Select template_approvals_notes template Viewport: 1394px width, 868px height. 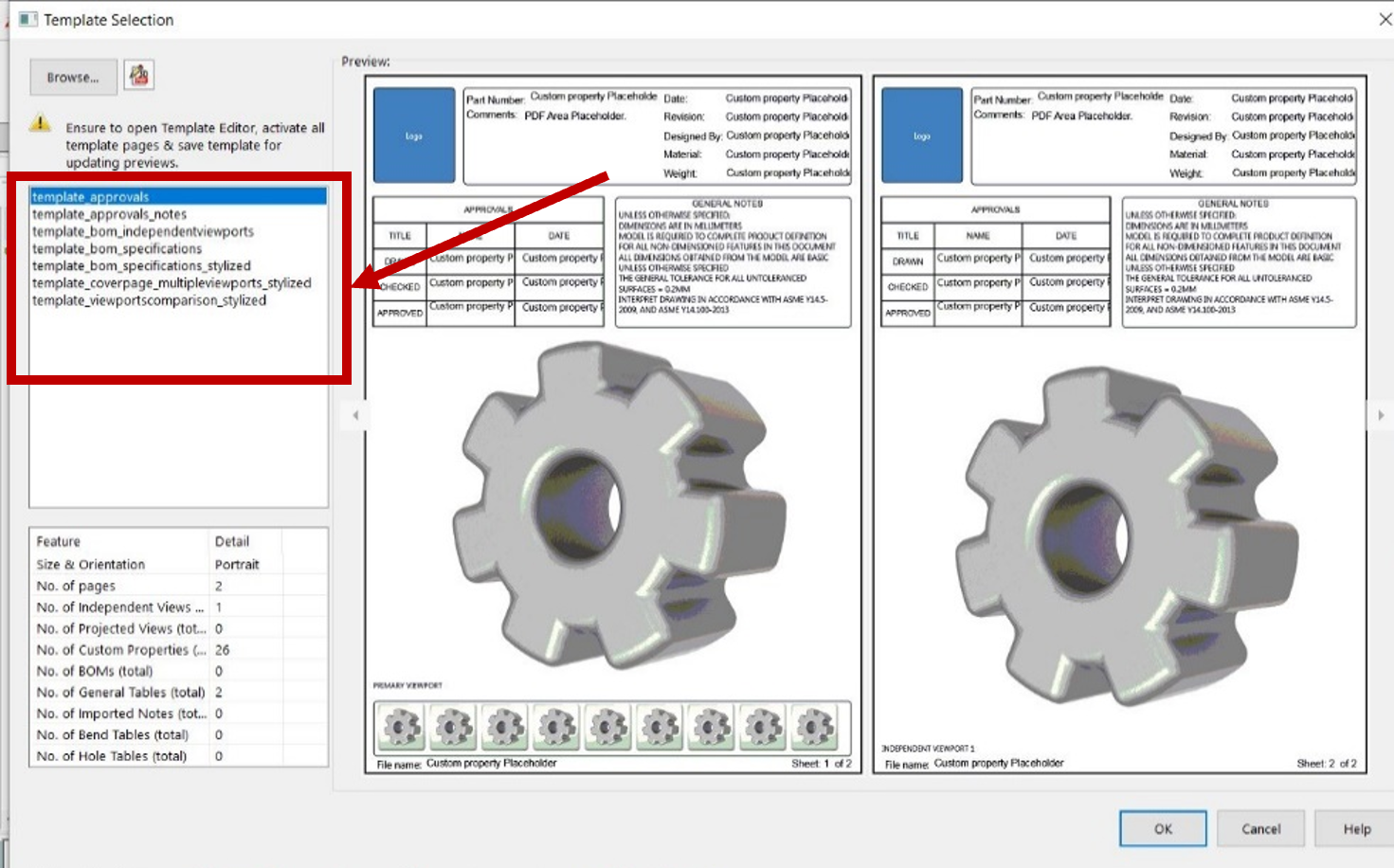pyautogui.click(x=109, y=214)
